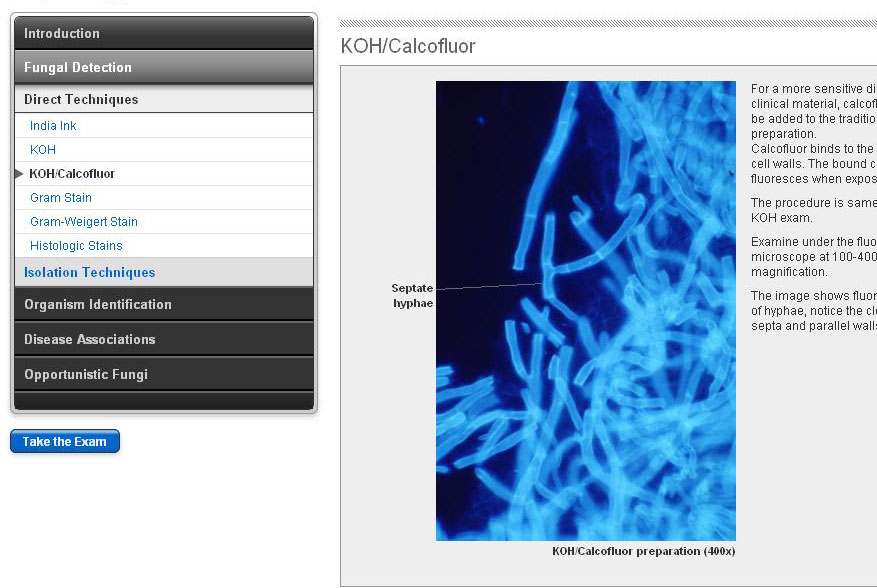Expand the Organism Identification section
Image resolution: width=877 pixels, height=588 pixels.
[x=98, y=304]
